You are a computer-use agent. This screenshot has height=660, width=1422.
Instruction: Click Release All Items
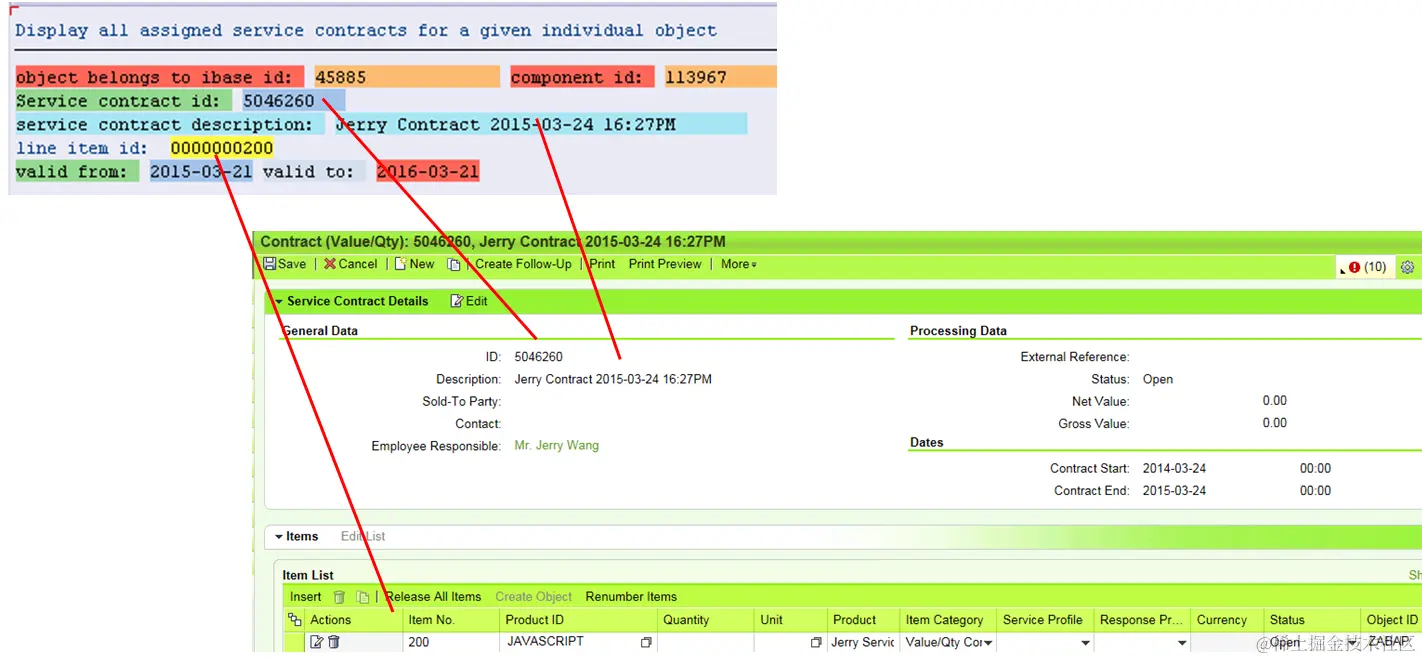(x=433, y=597)
